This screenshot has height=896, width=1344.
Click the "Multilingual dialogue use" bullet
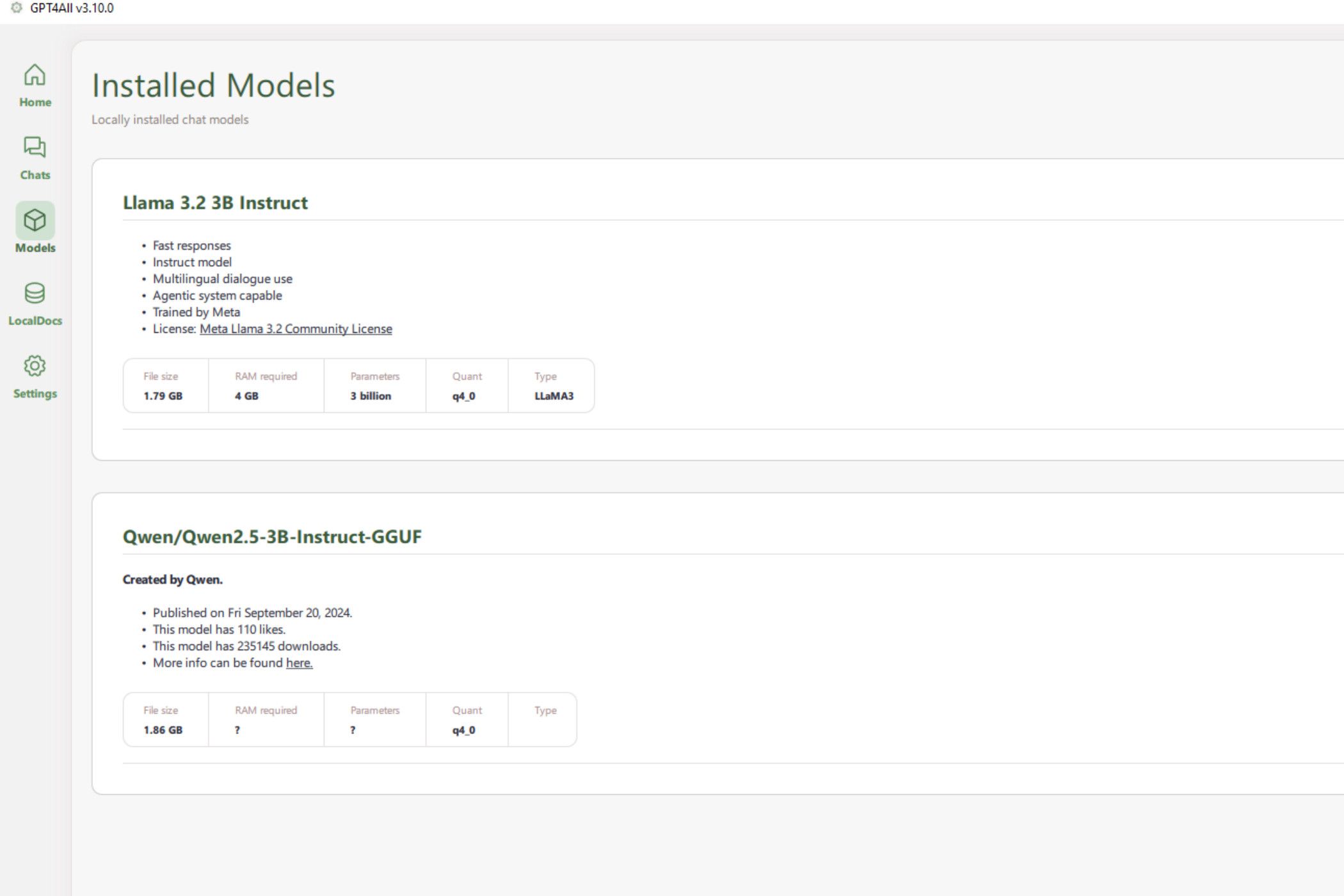point(222,279)
